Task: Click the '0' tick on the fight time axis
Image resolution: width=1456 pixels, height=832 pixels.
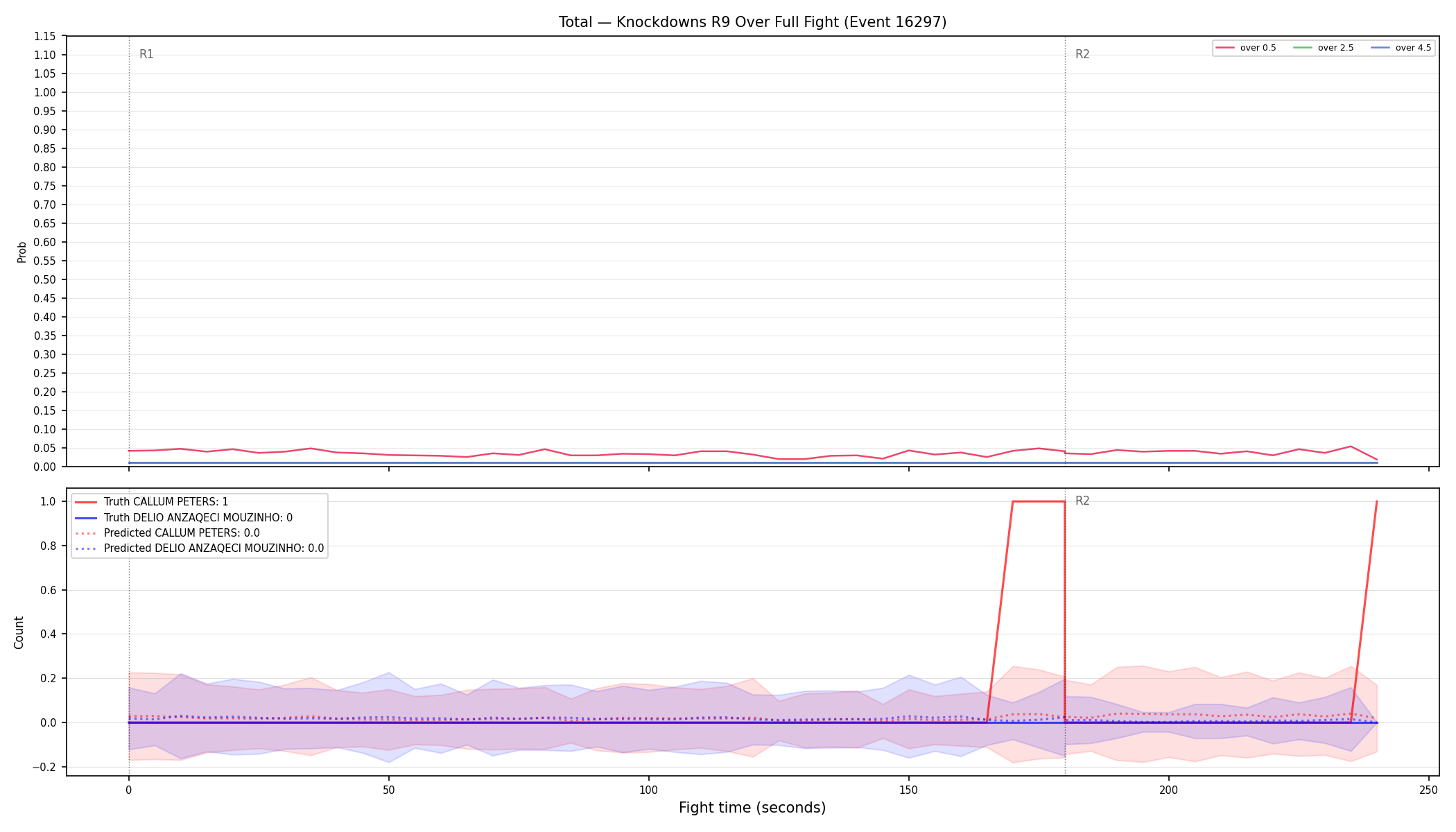Action: coord(129,789)
